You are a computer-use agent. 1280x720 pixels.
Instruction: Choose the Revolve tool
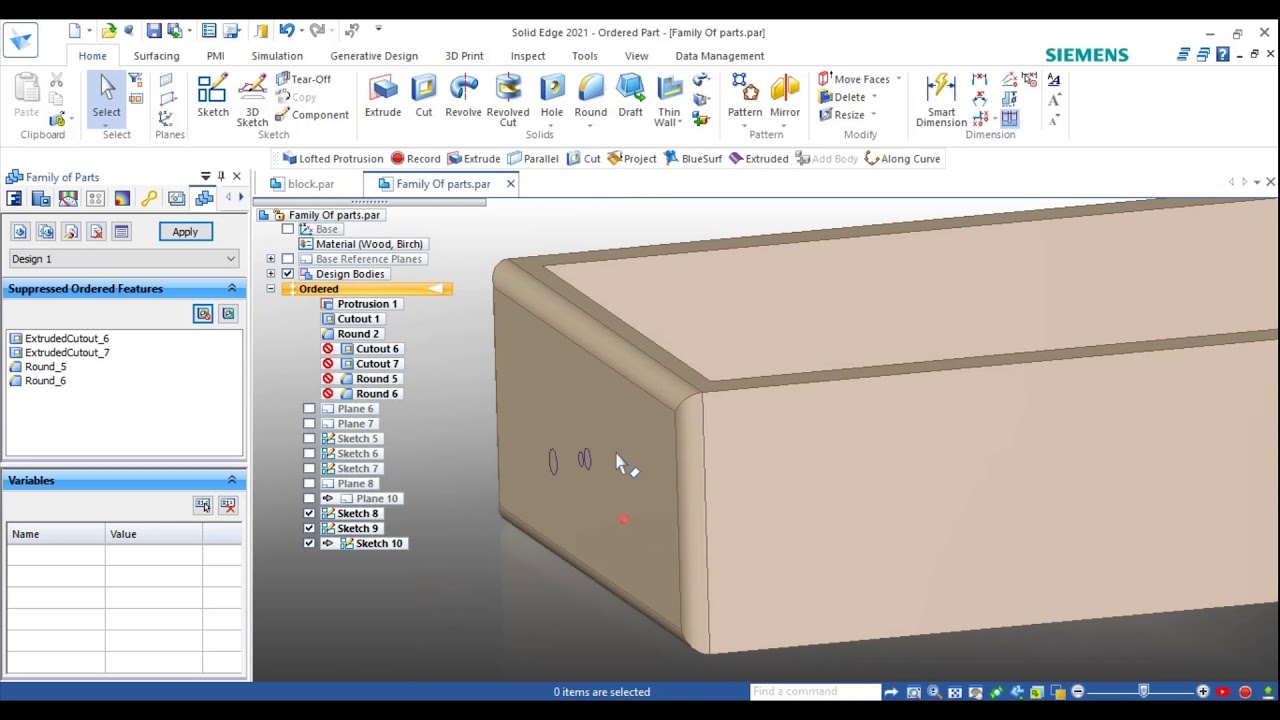[x=463, y=97]
